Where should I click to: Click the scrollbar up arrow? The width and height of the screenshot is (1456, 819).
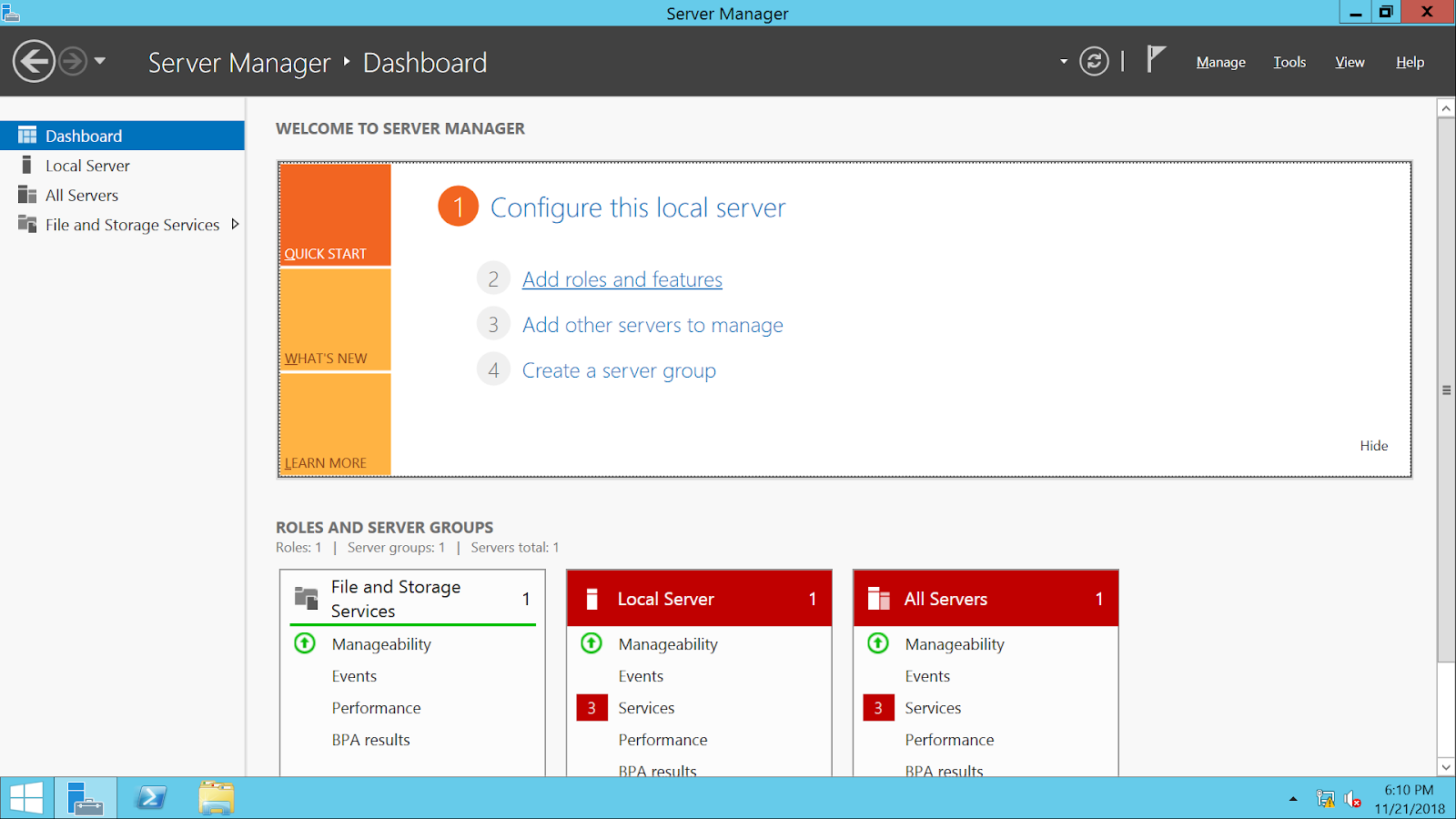tap(1446, 108)
